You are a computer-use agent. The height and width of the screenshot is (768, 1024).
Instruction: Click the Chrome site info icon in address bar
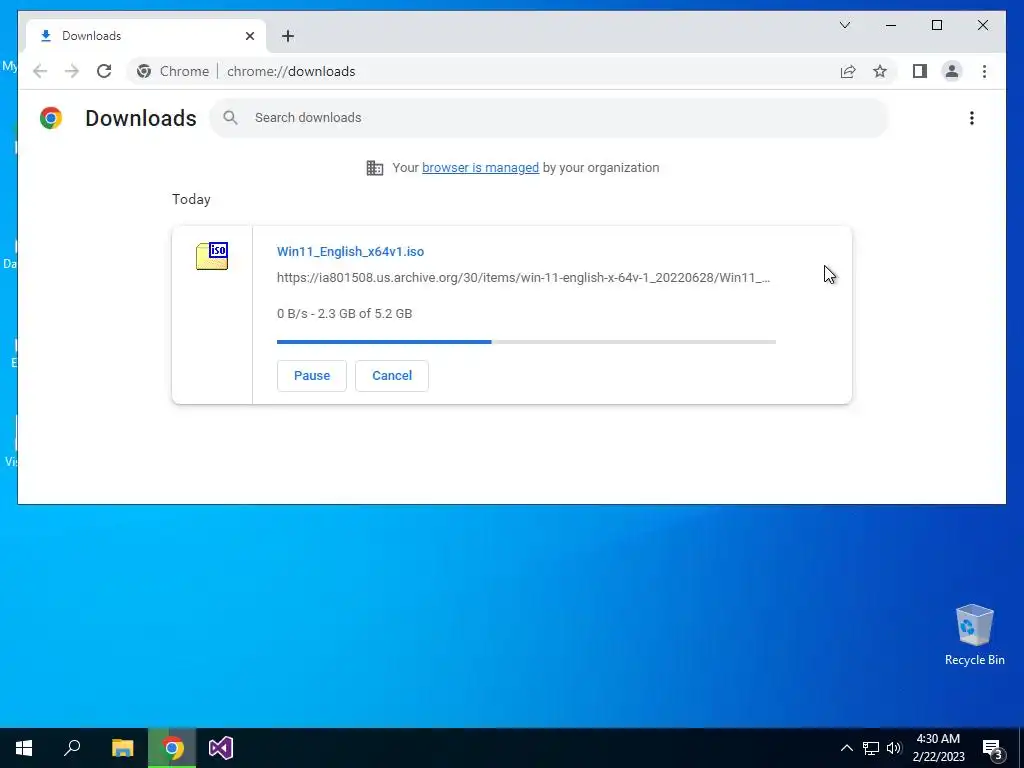(x=144, y=71)
